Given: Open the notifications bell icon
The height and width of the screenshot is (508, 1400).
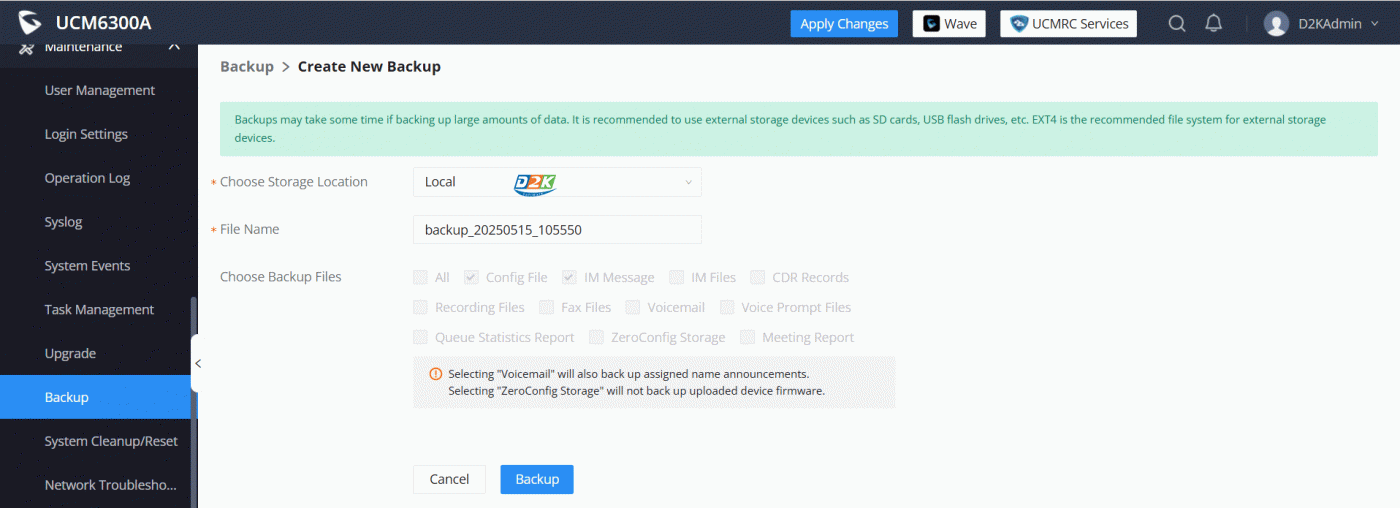Looking at the screenshot, I should [1213, 23].
